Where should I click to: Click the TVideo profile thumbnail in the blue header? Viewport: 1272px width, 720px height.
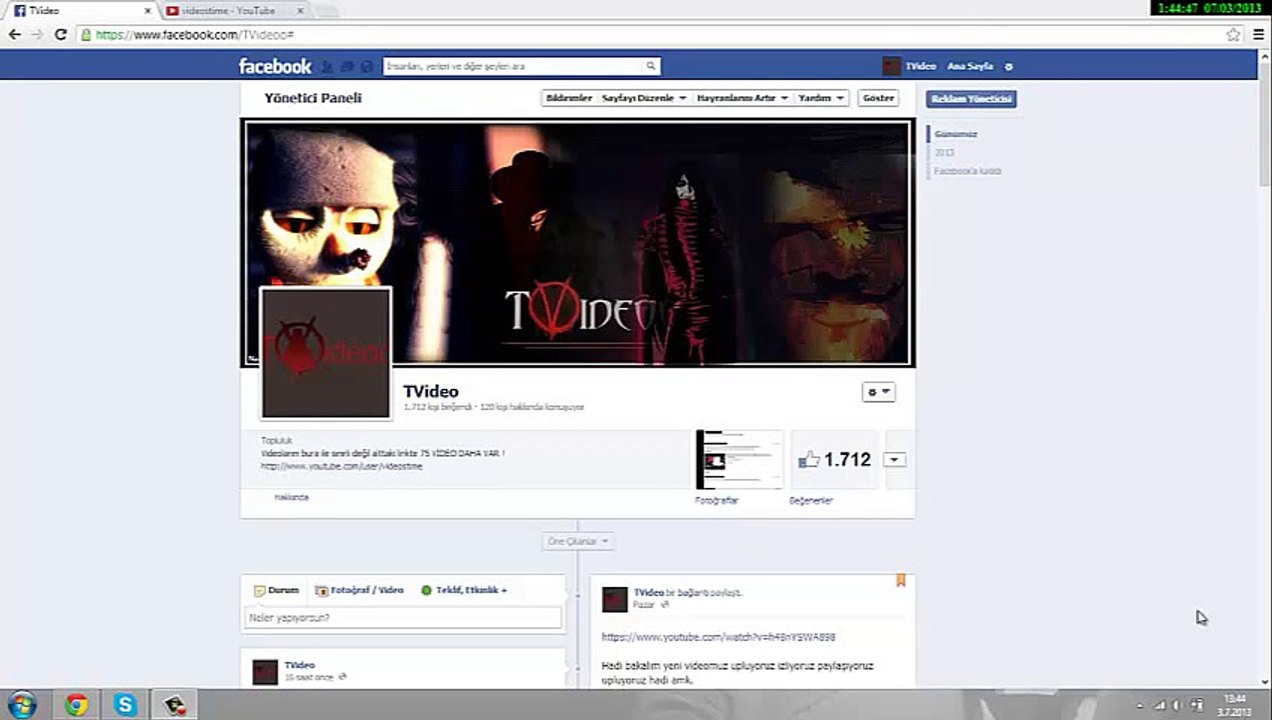point(892,66)
